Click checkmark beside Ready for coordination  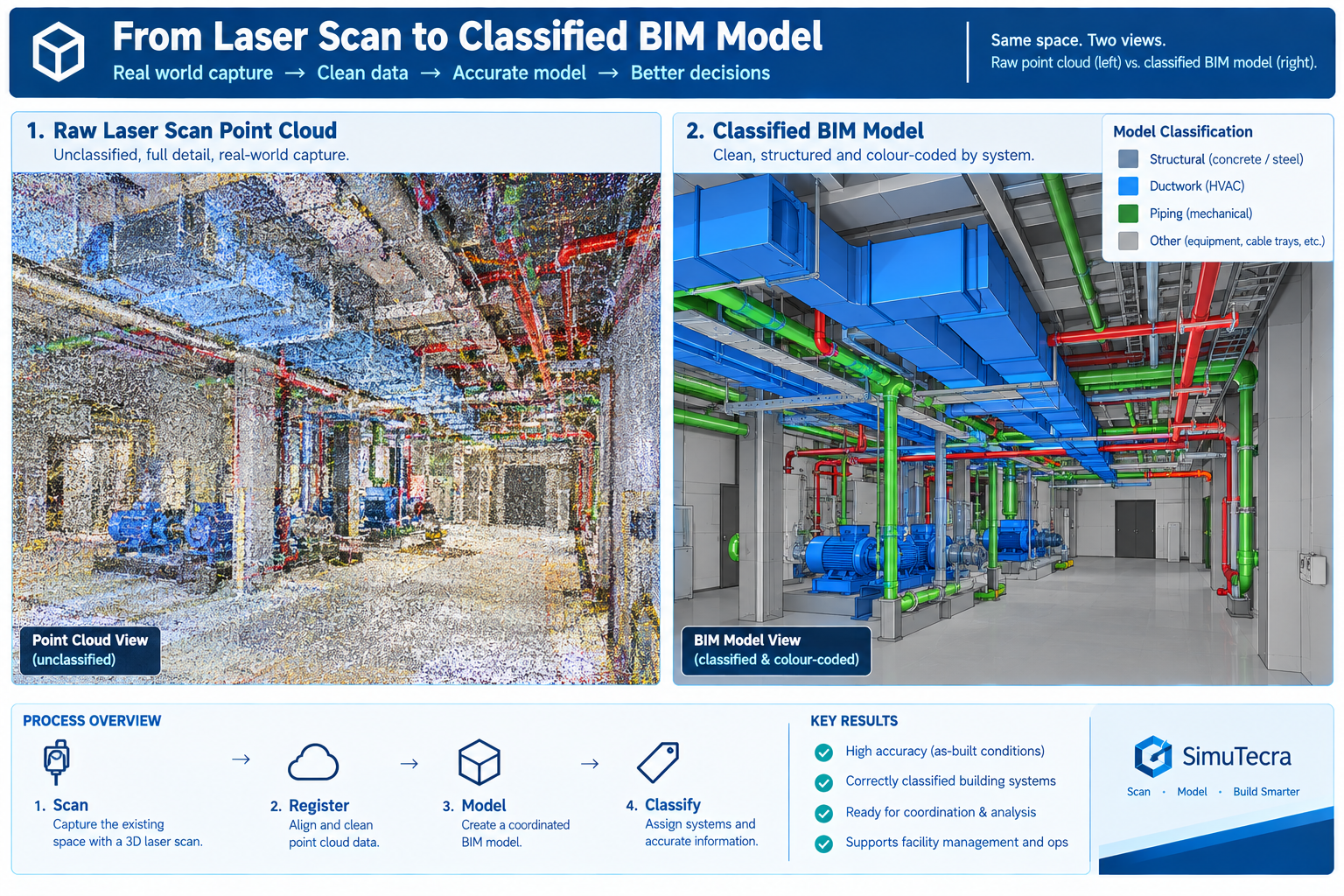823,814
